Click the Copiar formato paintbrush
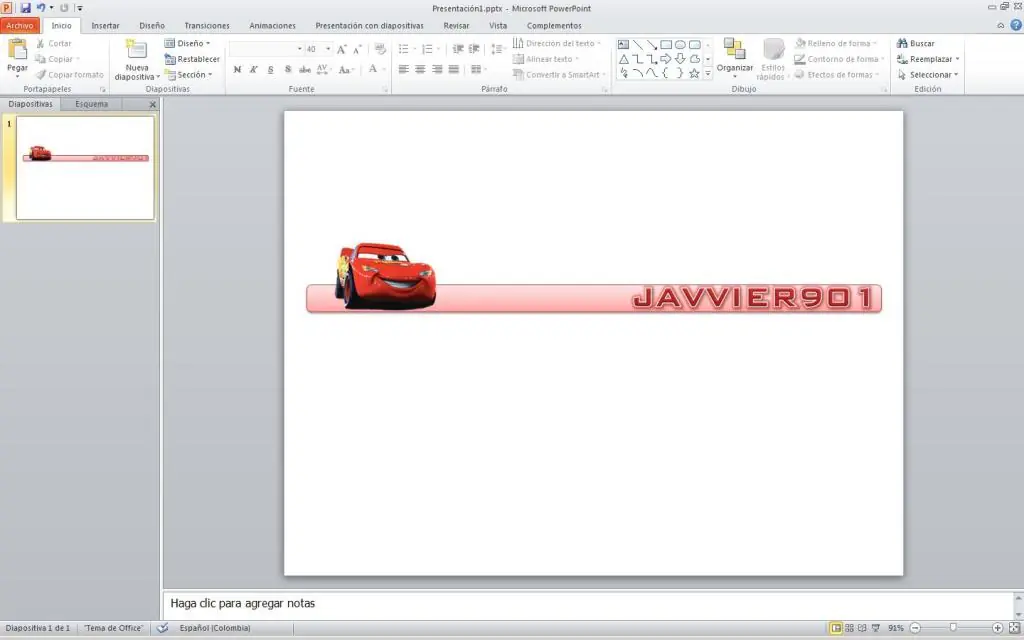This screenshot has width=1024, height=640. (x=69, y=74)
